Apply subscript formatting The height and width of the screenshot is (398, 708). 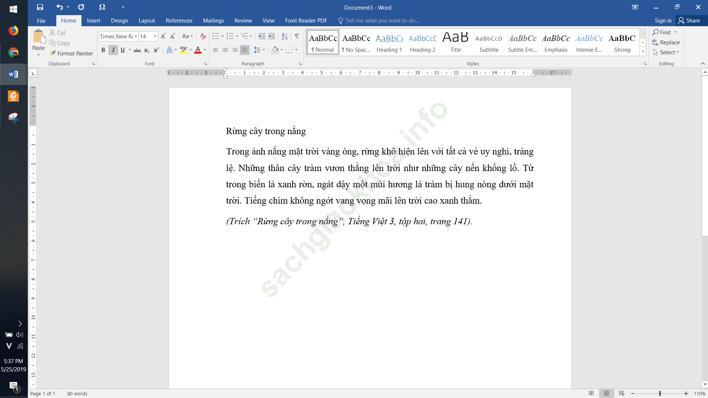(147, 50)
